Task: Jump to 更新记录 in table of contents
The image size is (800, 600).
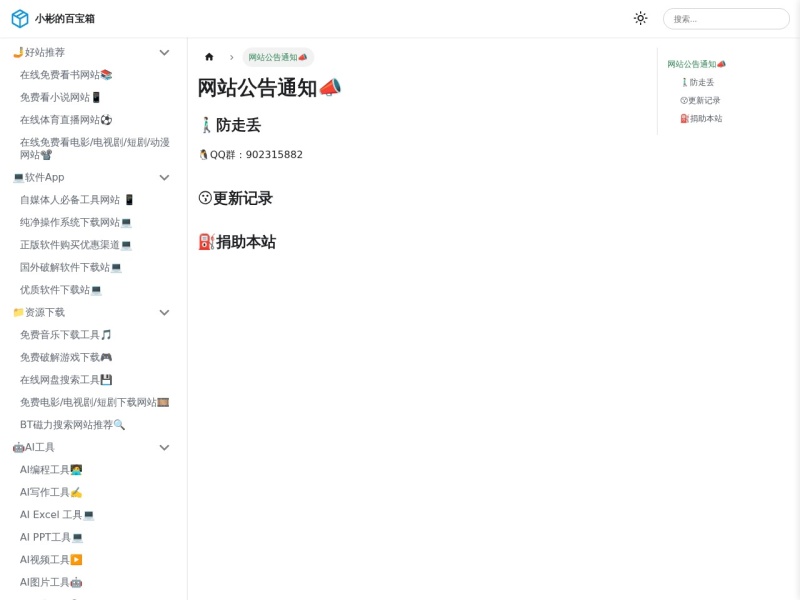Action: click(700, 101)
